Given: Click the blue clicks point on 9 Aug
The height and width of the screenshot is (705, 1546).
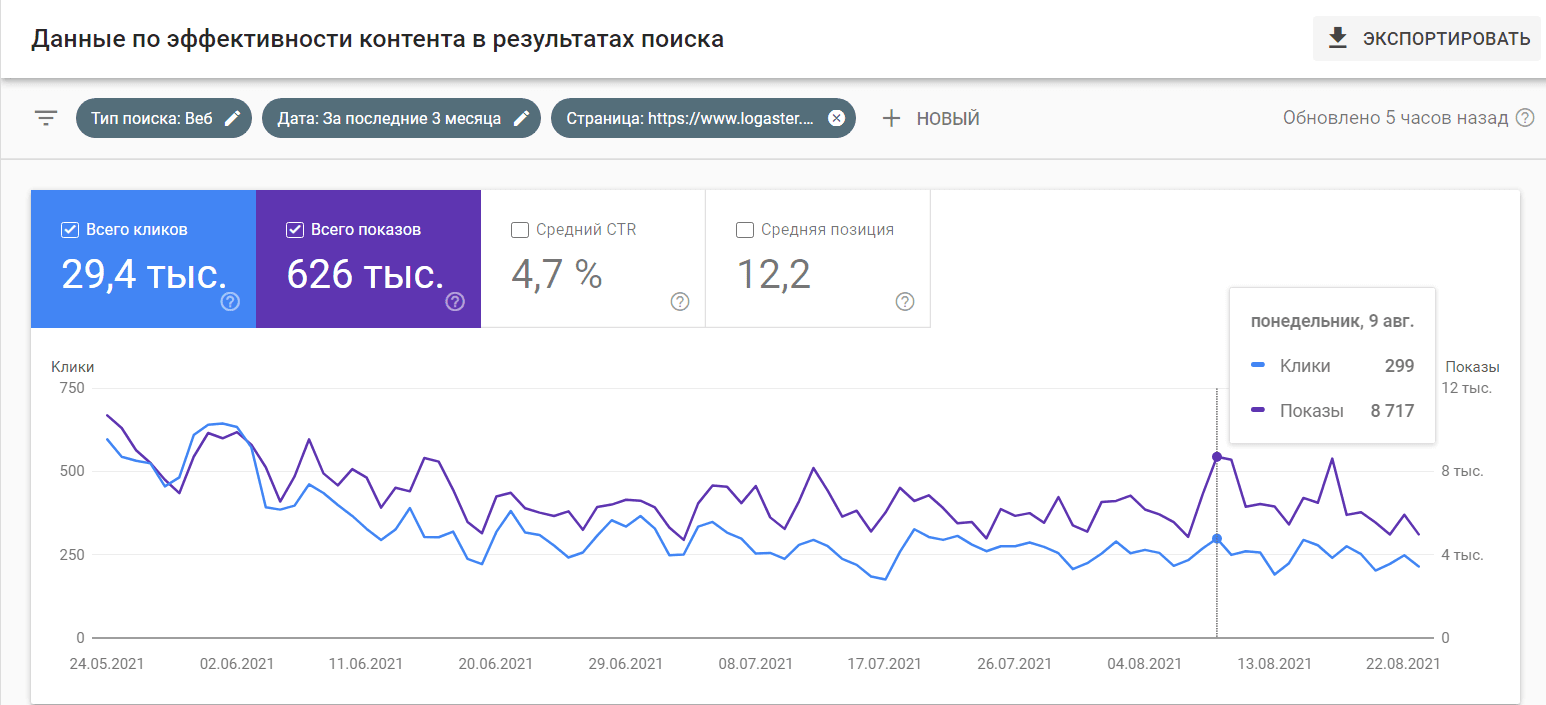Looking at the screenshot, I should (1217, 538).
